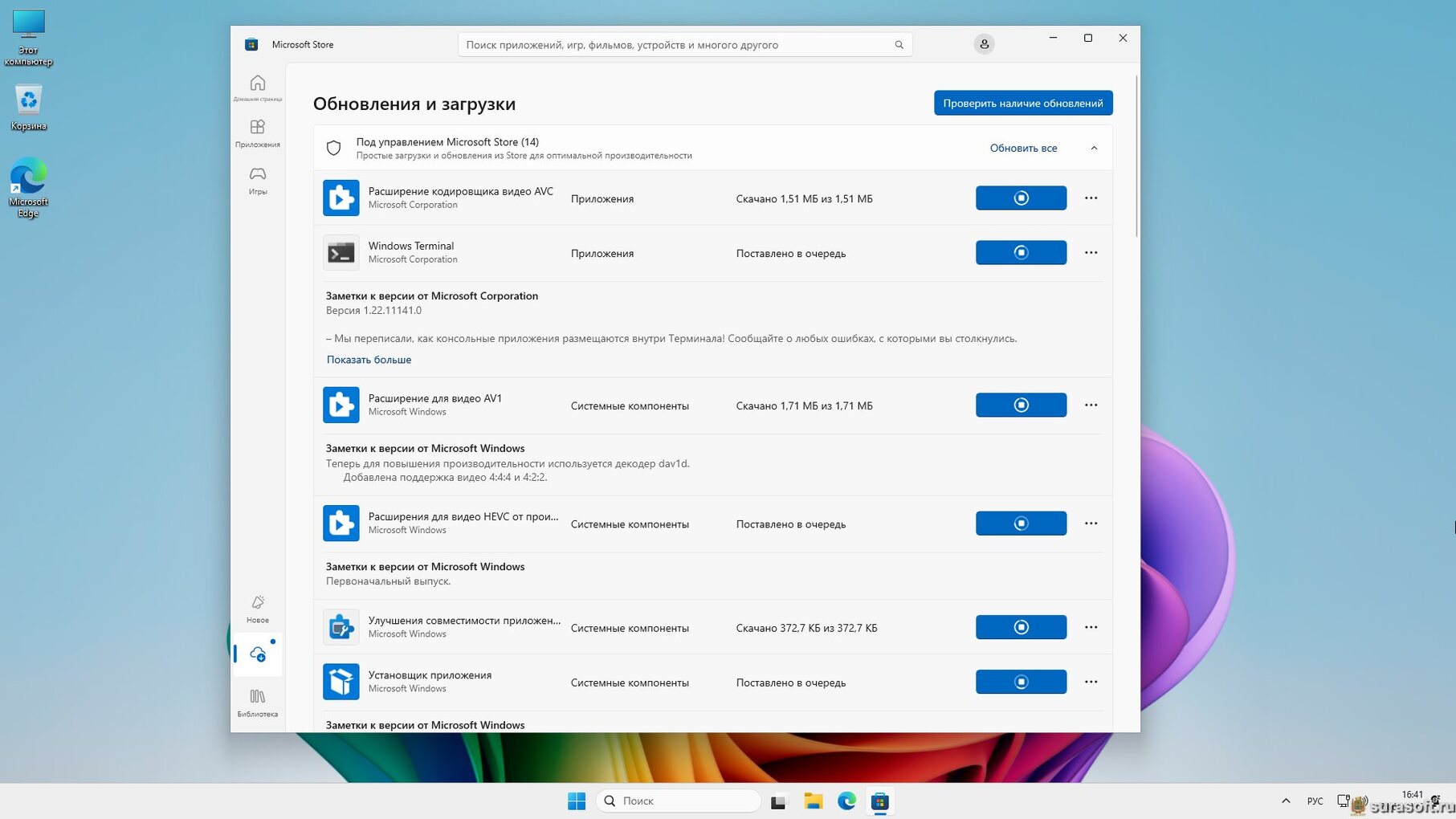1456x819 pixels.
Task: Stop the AV1 video extension download
Action: (x=1020, y=405)
